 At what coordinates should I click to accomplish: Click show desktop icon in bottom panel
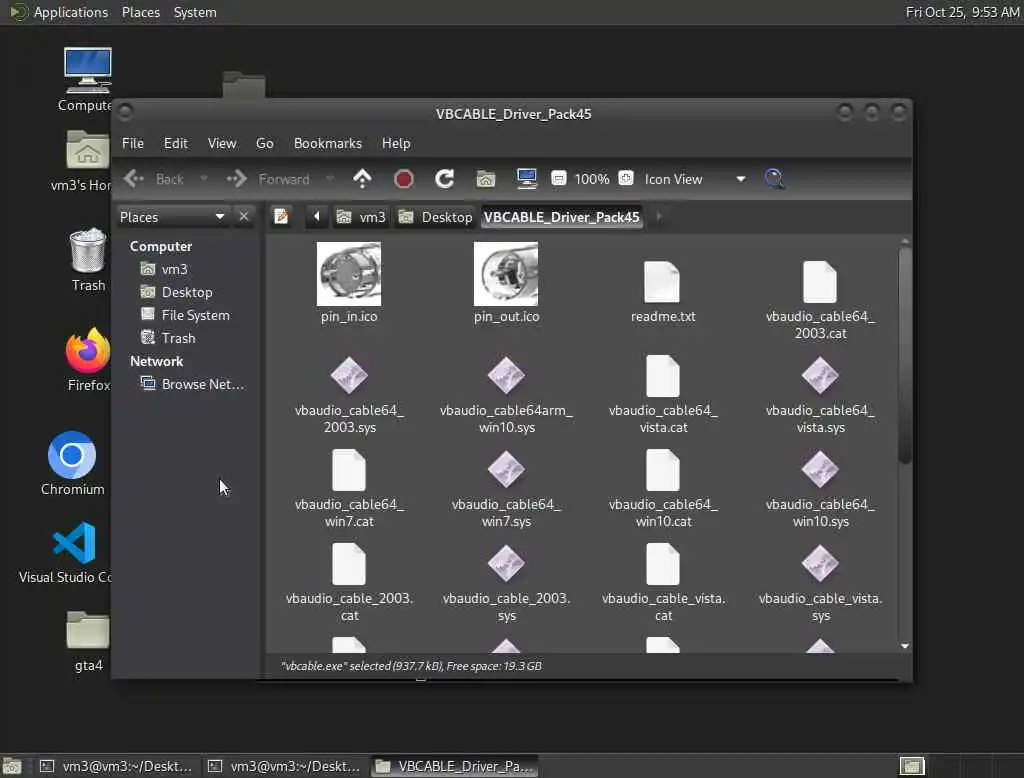pyautogui.click(x=12, y=766)
